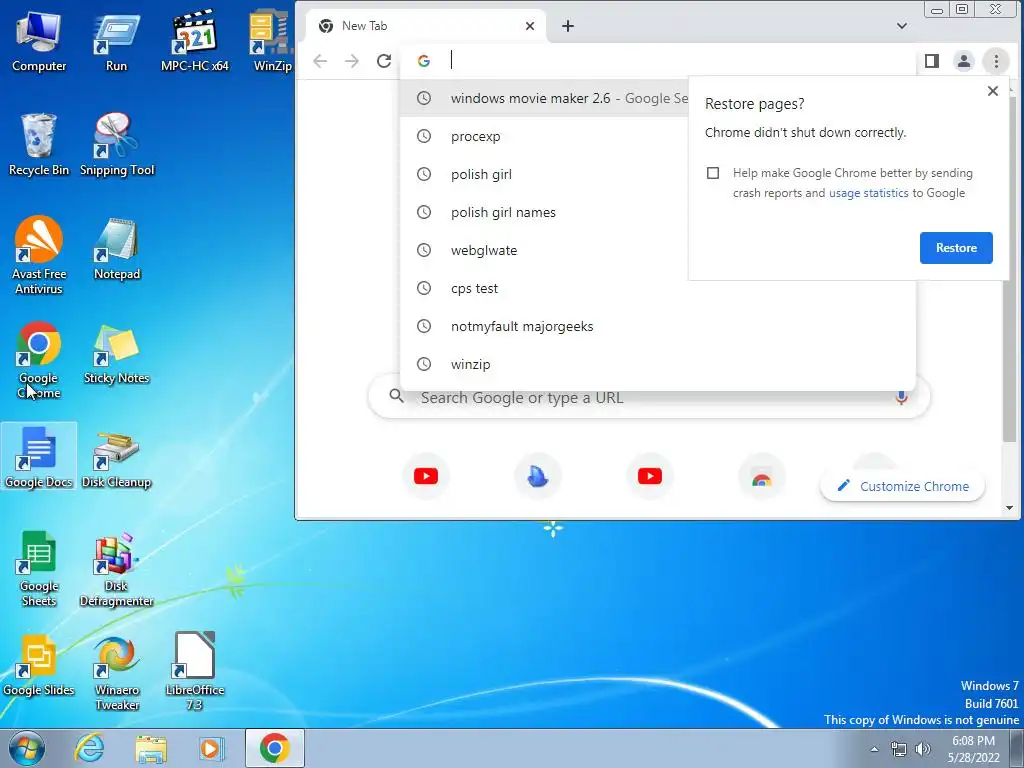
Task: Open the tab search dropdown chevron
Action: [x=902, y=25]
